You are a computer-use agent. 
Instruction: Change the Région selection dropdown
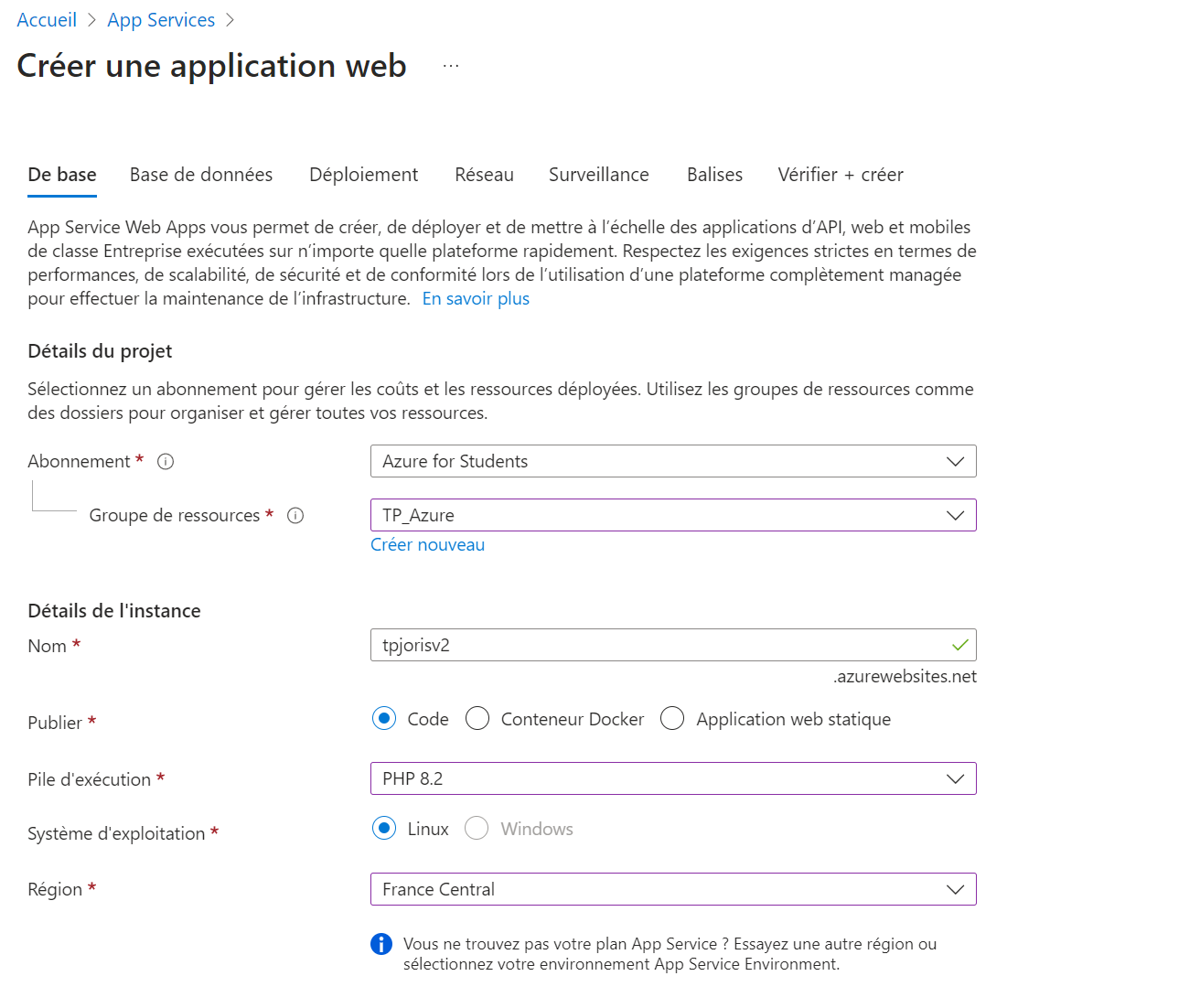pyautogui.click(x=955, y=888)
